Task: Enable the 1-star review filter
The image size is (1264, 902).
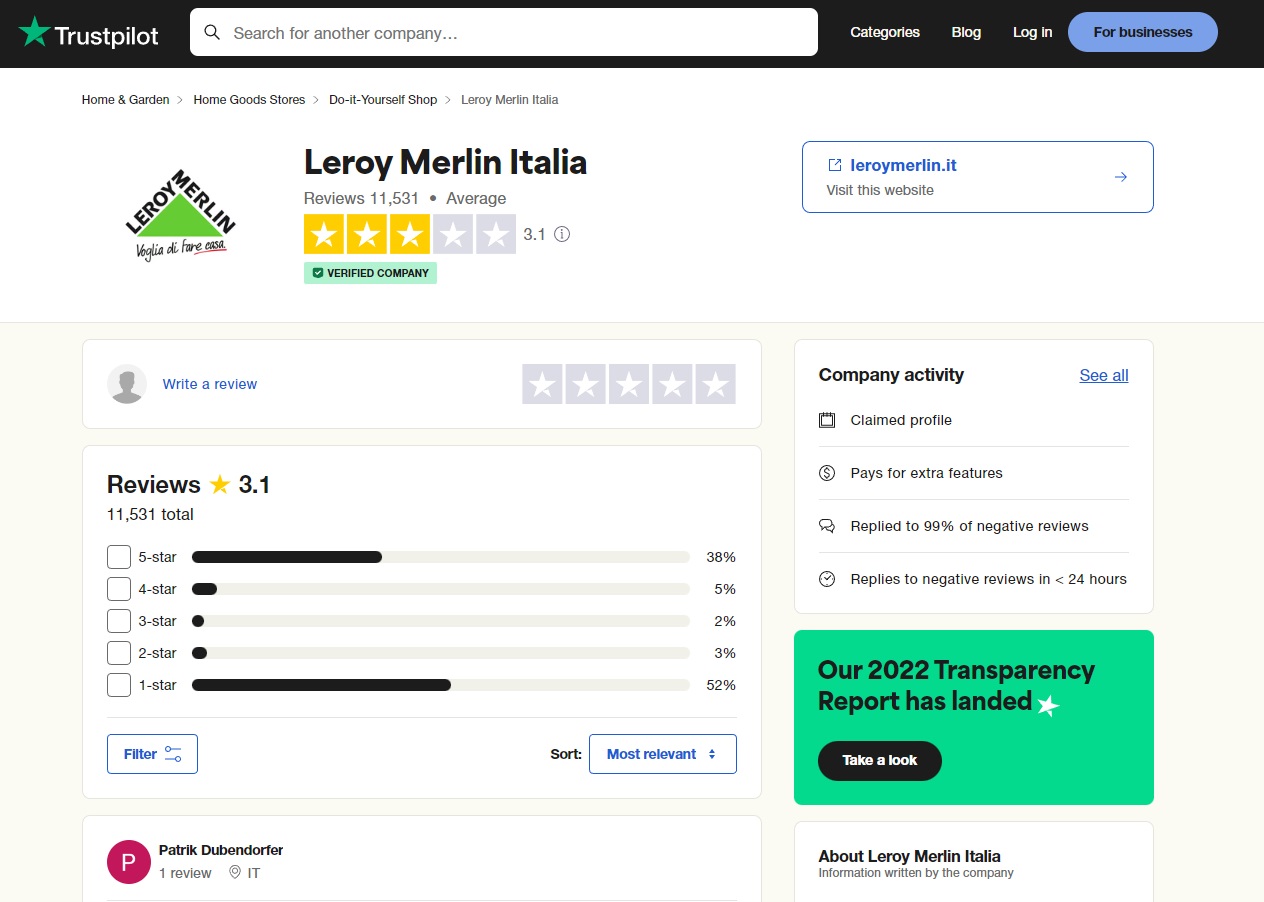Action: [119, 685]
